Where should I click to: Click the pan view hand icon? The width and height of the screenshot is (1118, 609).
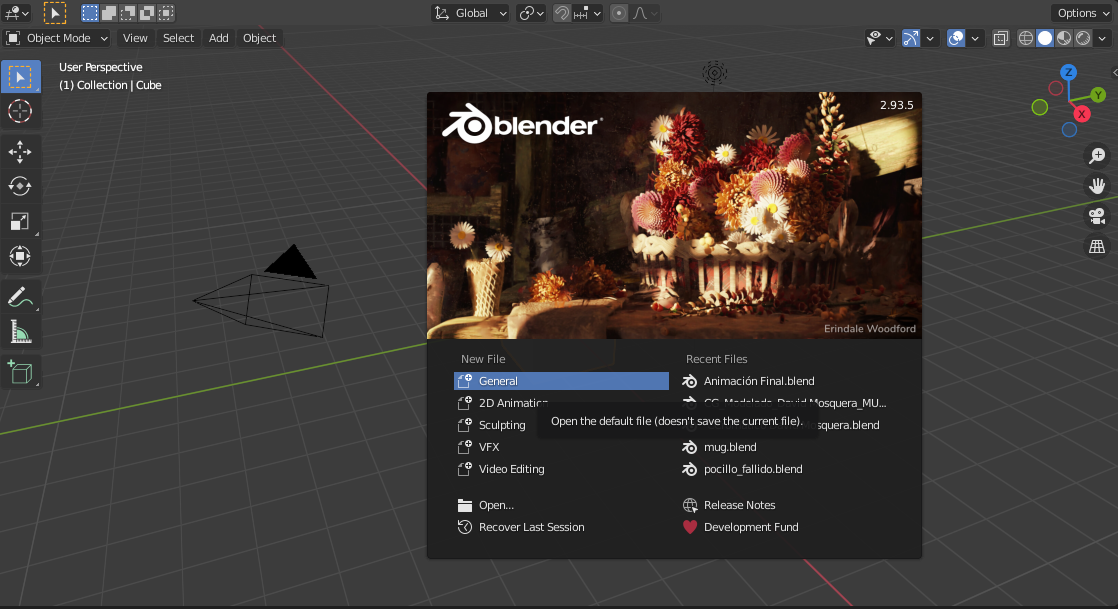pos(1097,186)
